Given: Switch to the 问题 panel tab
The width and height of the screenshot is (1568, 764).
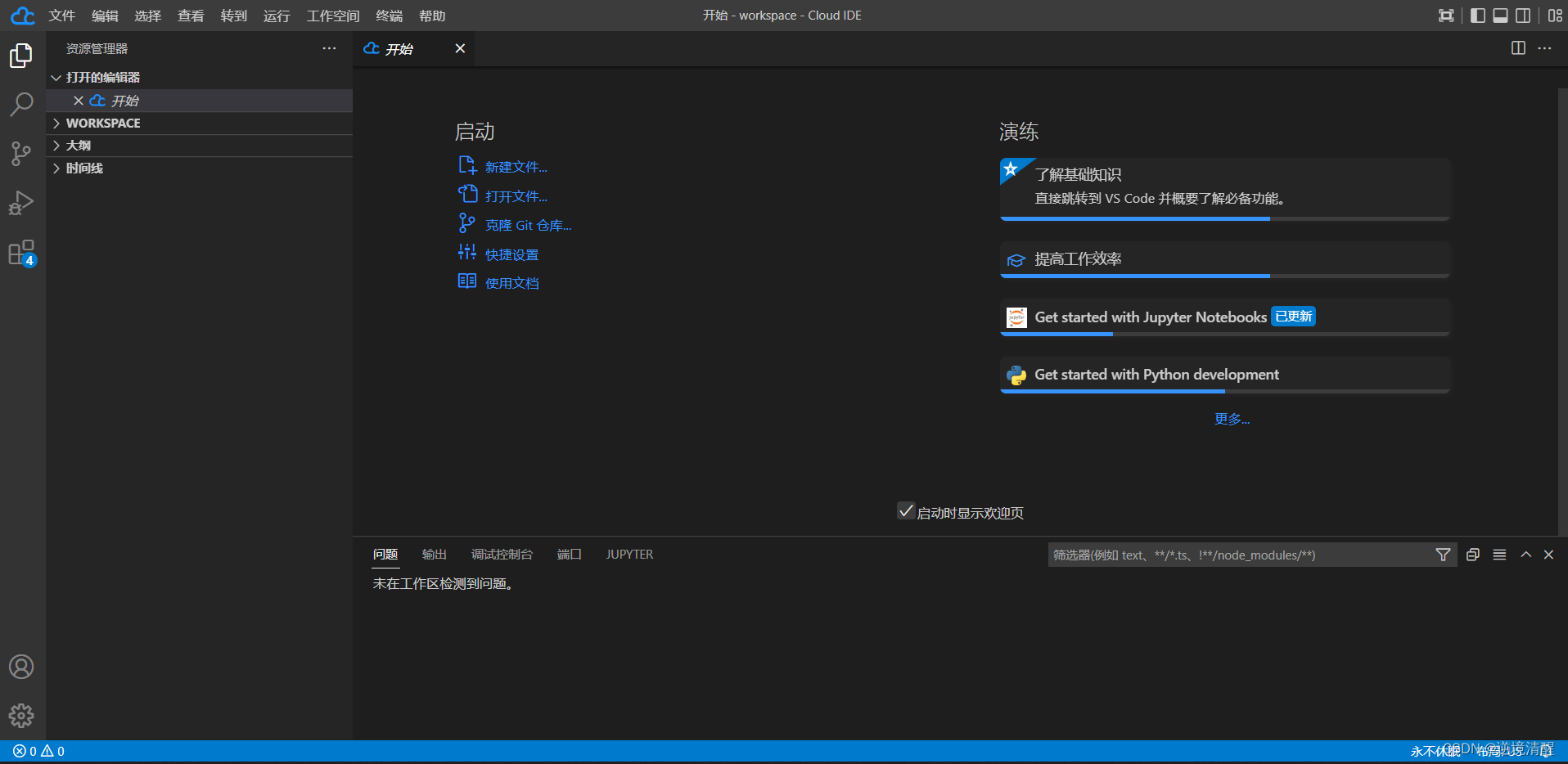Looking at the screenshot, I should pyautogui.click(x=385, y=555).
